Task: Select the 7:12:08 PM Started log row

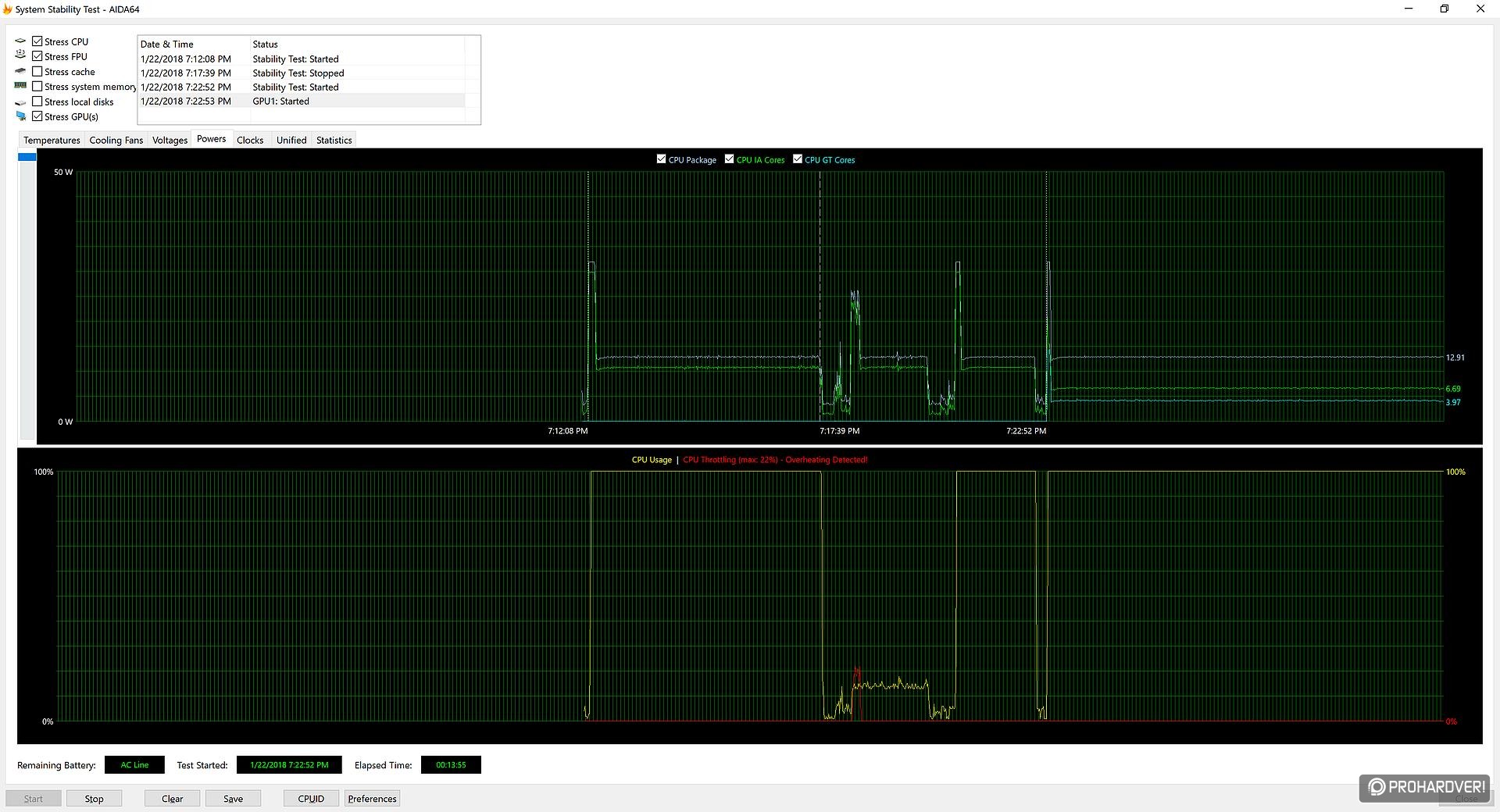Action: point(302,59)
